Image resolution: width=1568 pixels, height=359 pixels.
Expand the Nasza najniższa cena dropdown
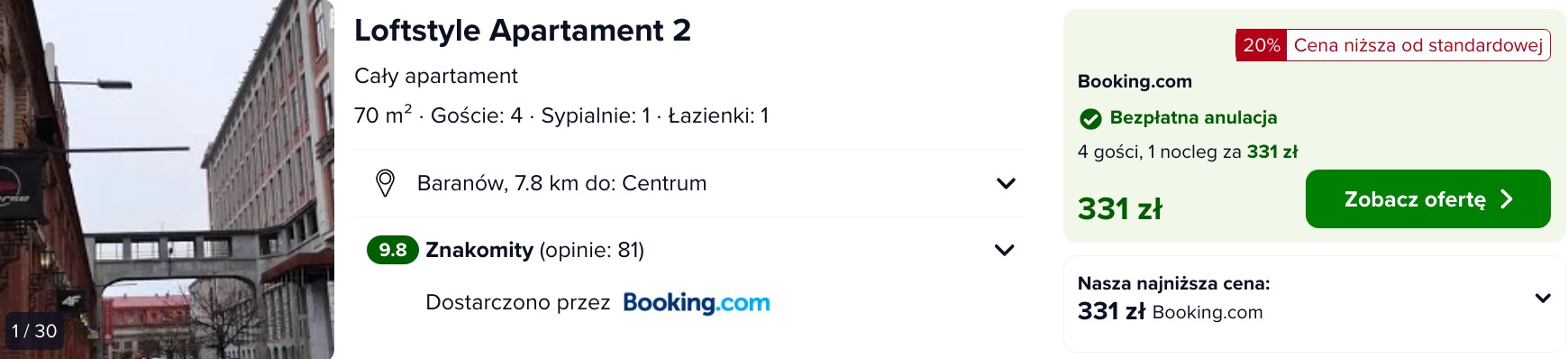pyautogui.click(x=1543, y=298)
